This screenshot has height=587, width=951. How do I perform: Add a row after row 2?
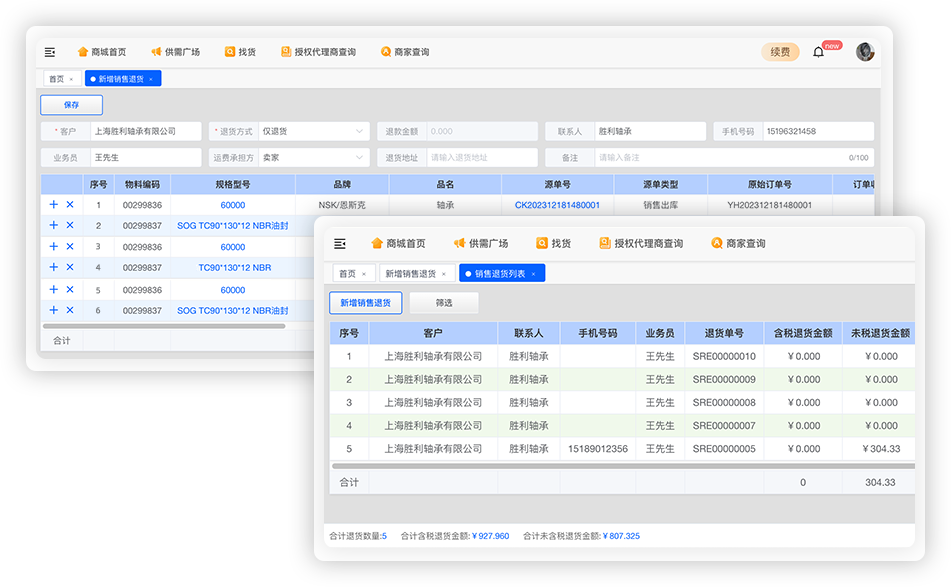point(53,226)
